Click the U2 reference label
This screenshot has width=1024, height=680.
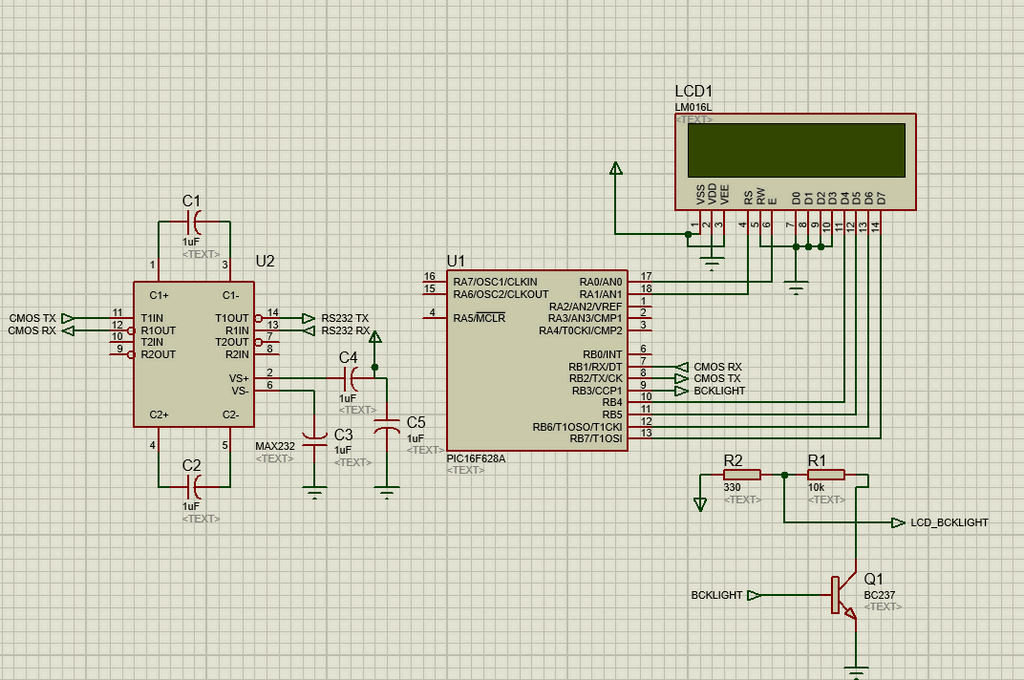tap(265, 261)
